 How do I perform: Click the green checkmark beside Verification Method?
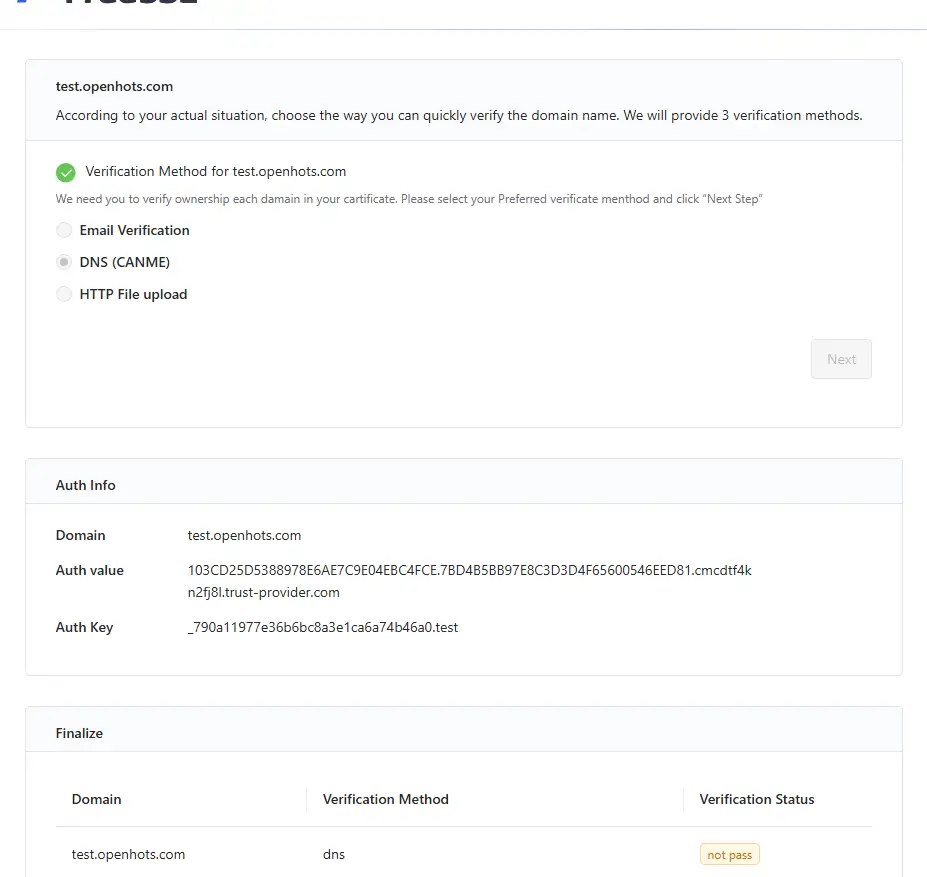[x=66, y=172]
